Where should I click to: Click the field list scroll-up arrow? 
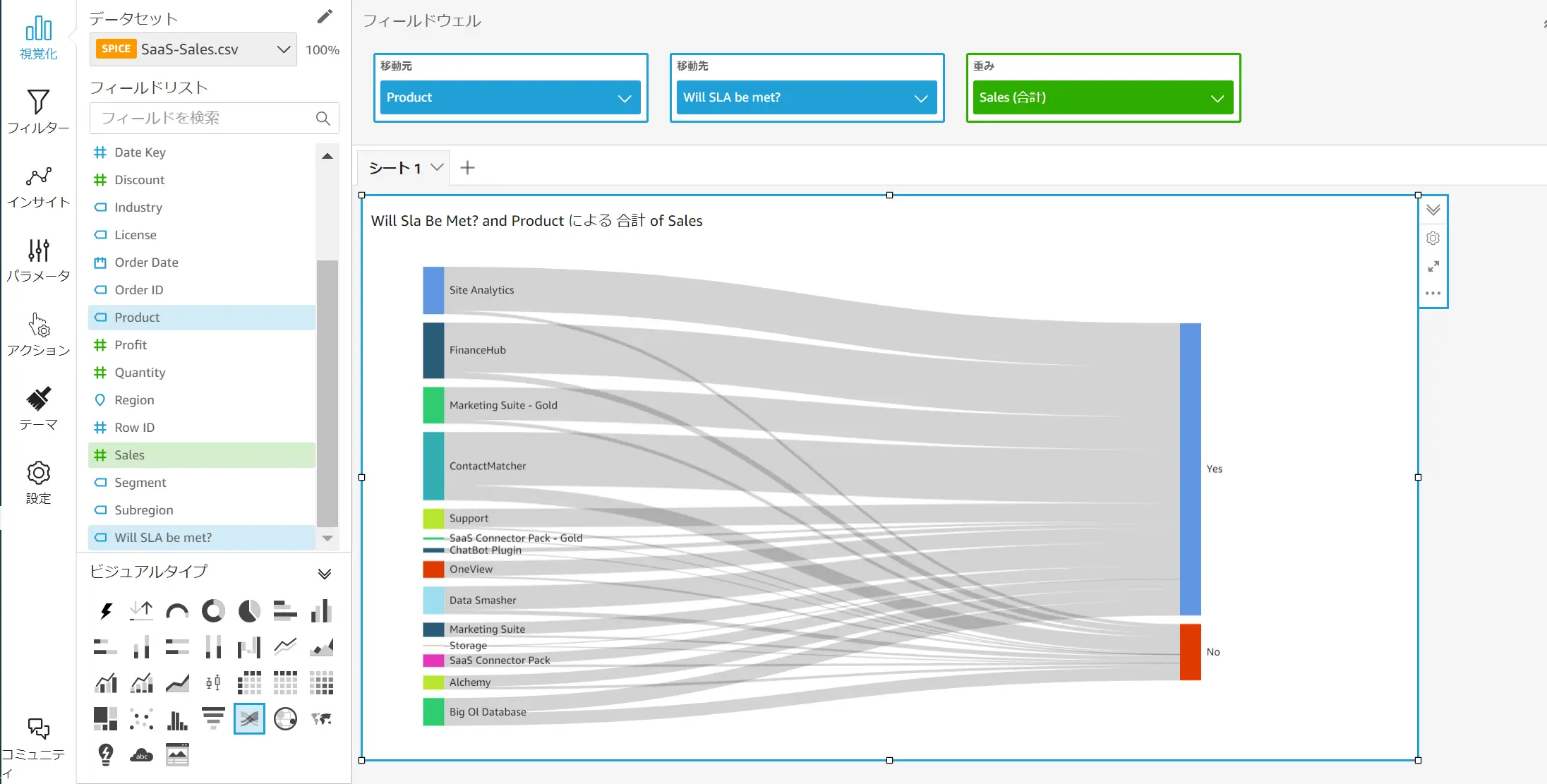(x=327, y=156)
